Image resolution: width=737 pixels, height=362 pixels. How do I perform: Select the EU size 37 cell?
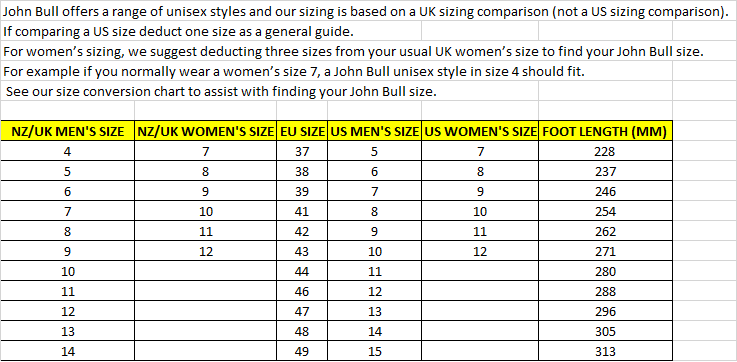pyautogui.click(x=302, y=151)
